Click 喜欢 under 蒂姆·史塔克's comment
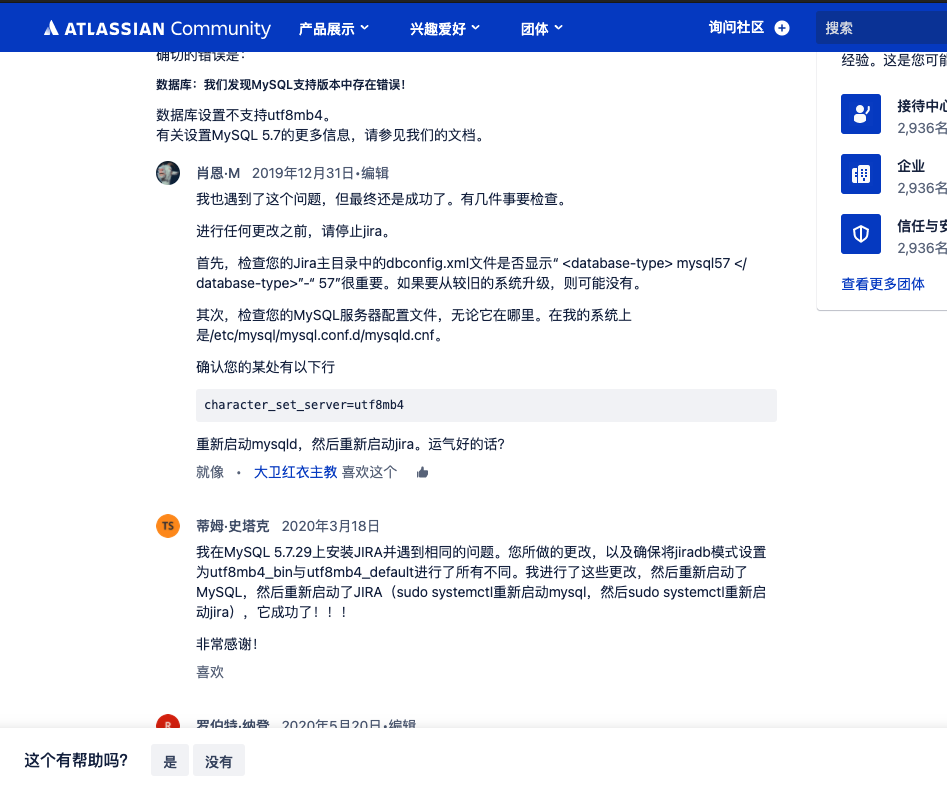 click(x=210, y=672)
